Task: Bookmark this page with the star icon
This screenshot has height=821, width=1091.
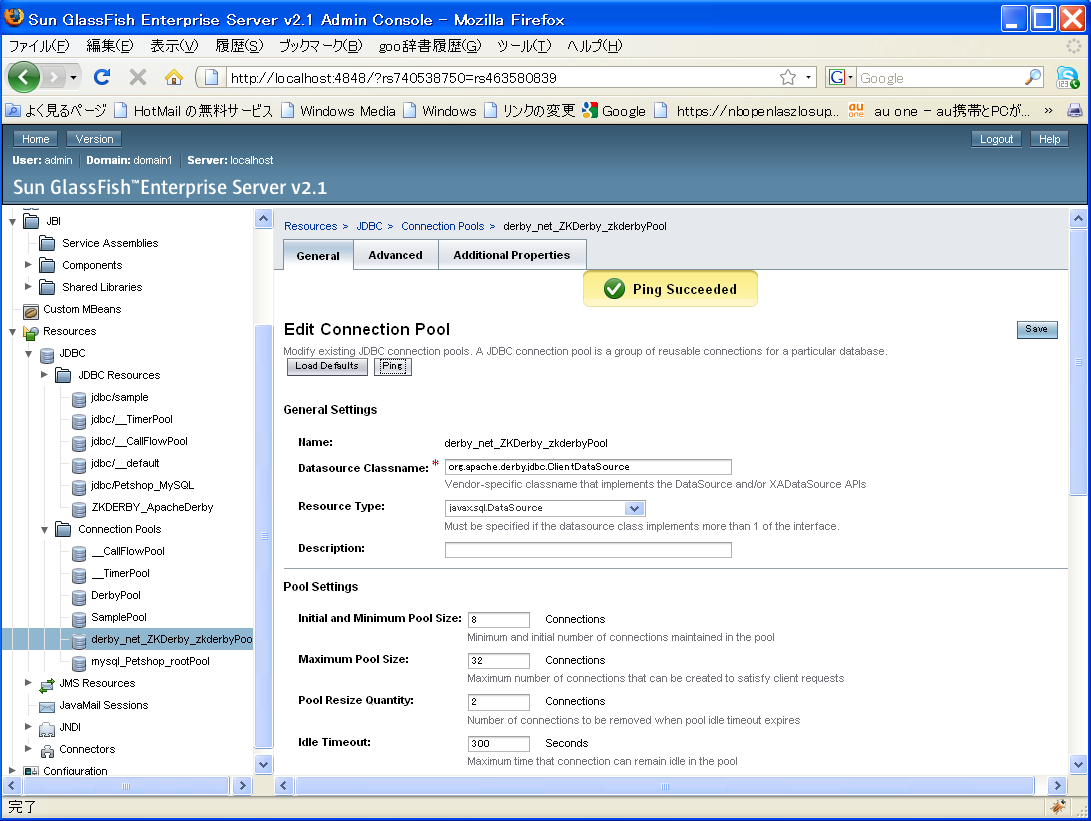Action: click(788, 77)
